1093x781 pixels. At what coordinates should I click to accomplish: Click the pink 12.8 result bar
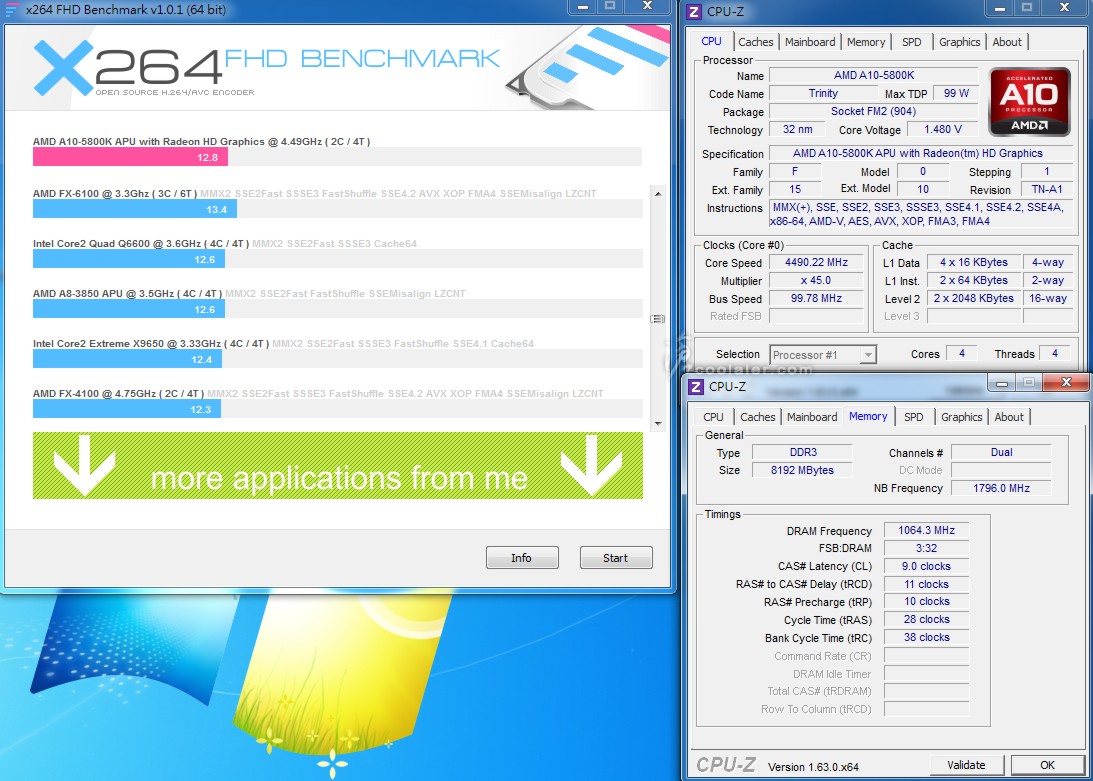tap(130, 157)
